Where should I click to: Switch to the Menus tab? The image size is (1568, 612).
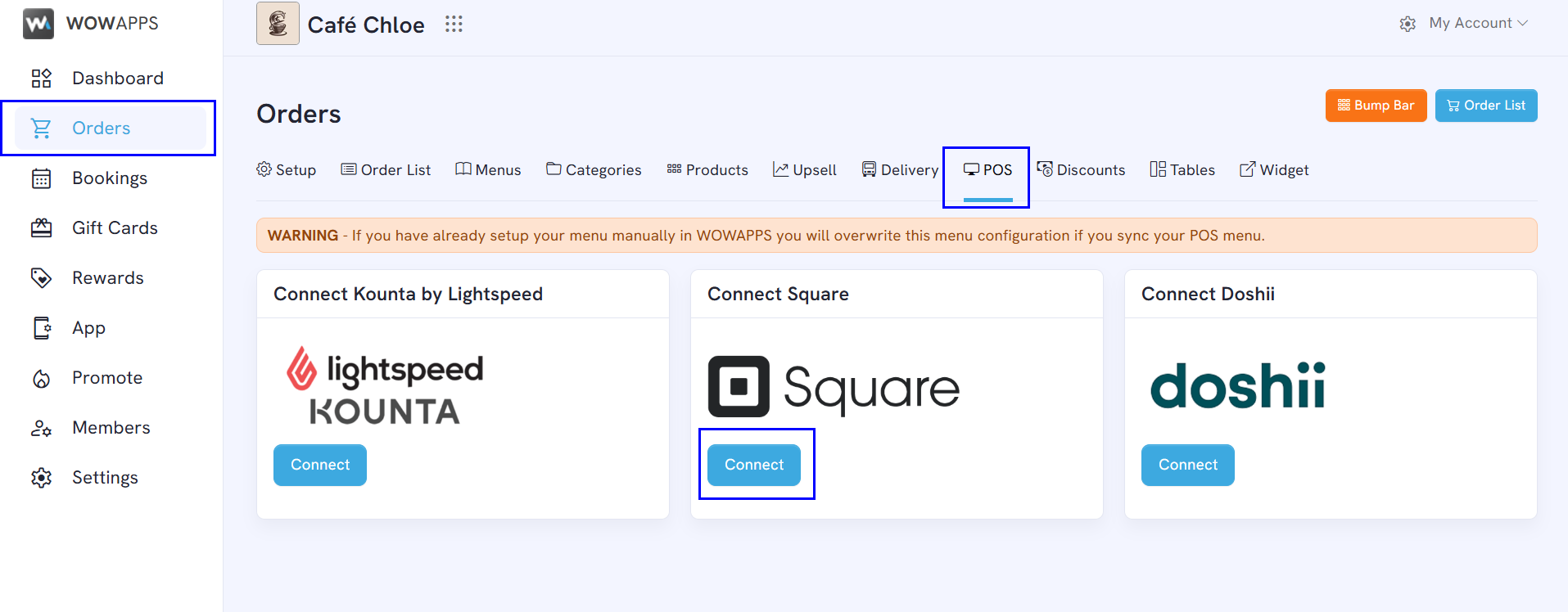coord(488,170)
